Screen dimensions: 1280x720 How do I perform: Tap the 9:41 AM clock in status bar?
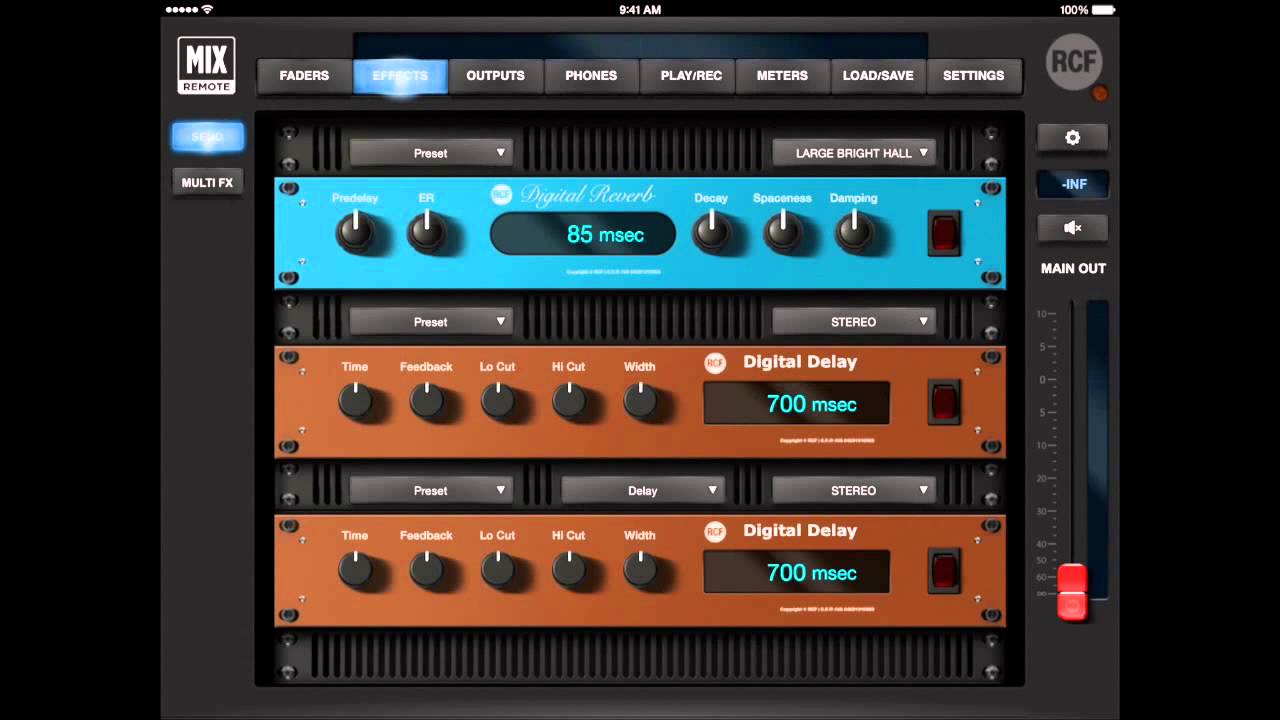point(640,10)
